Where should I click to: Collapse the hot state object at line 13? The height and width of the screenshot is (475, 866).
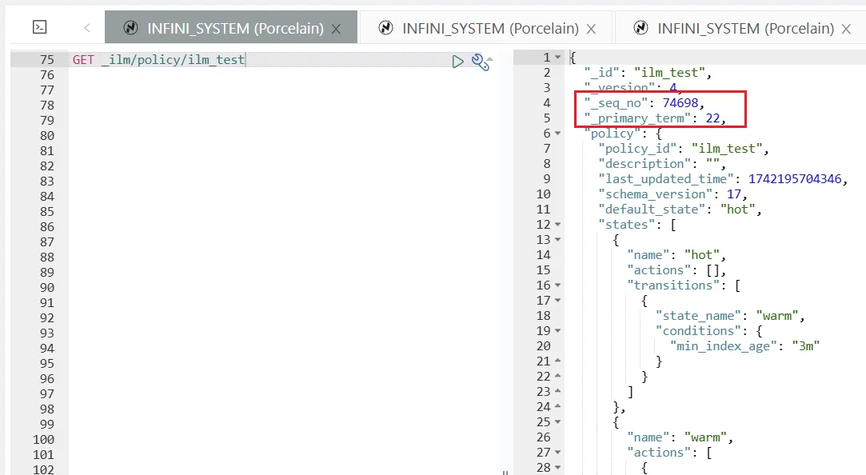(558, 240)
